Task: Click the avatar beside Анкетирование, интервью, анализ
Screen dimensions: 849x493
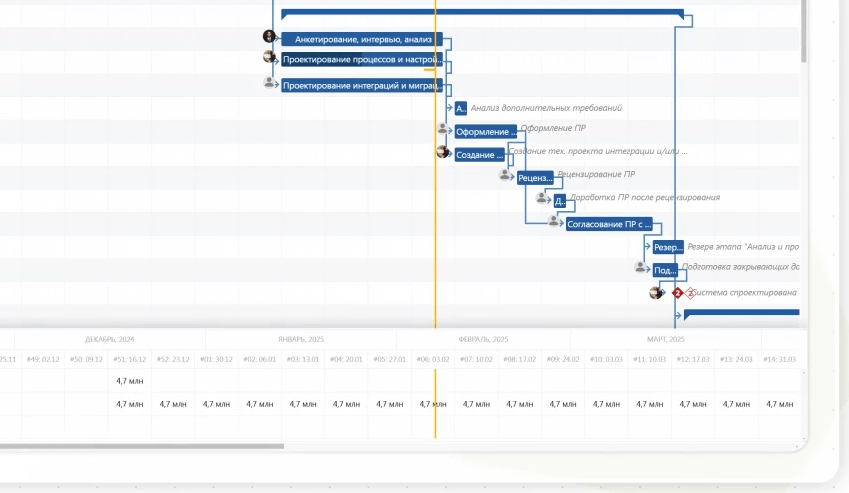Action: pyautogui.click(x=269, y=36)
